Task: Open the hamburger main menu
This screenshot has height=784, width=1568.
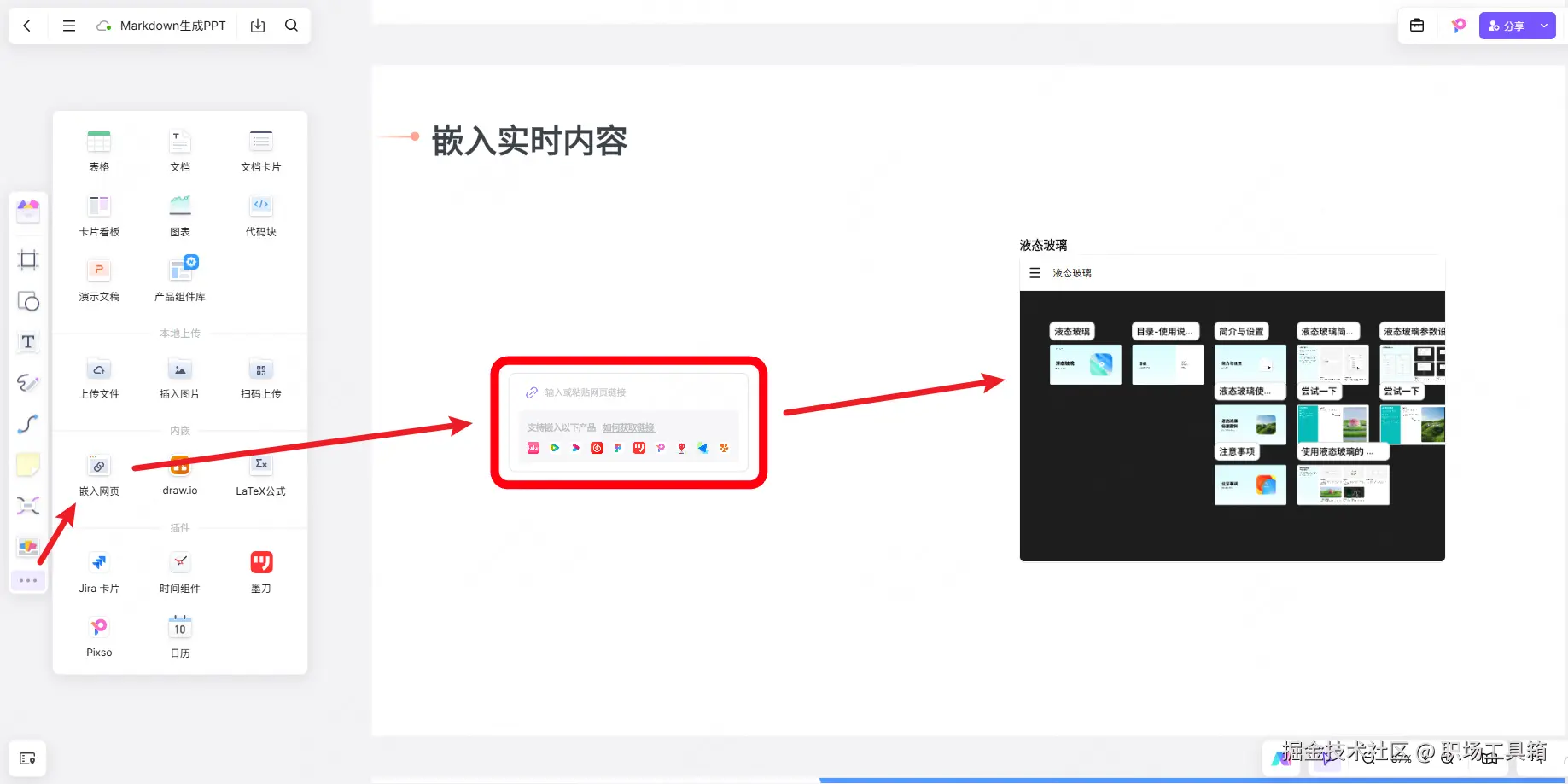Action: [69, 26]
